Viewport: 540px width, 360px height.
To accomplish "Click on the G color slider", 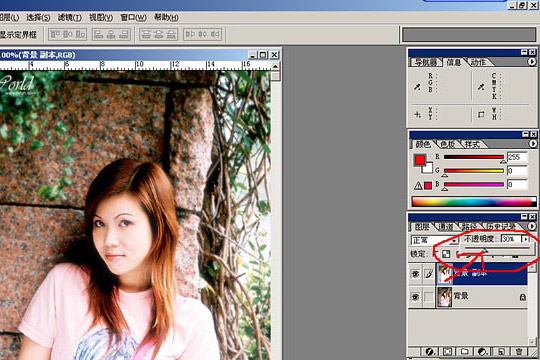I will (474, 171).
